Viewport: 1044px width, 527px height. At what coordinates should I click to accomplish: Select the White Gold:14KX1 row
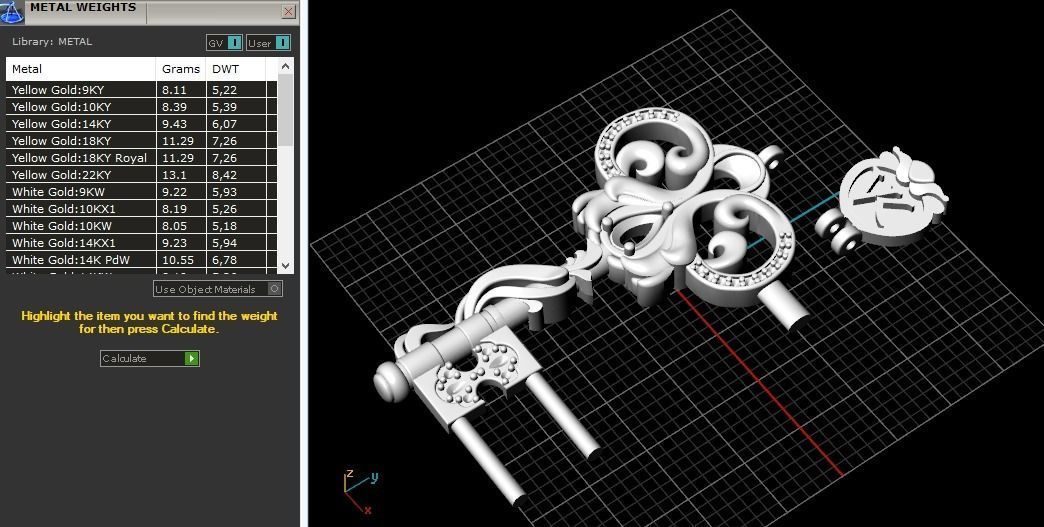tap(141, 243)
